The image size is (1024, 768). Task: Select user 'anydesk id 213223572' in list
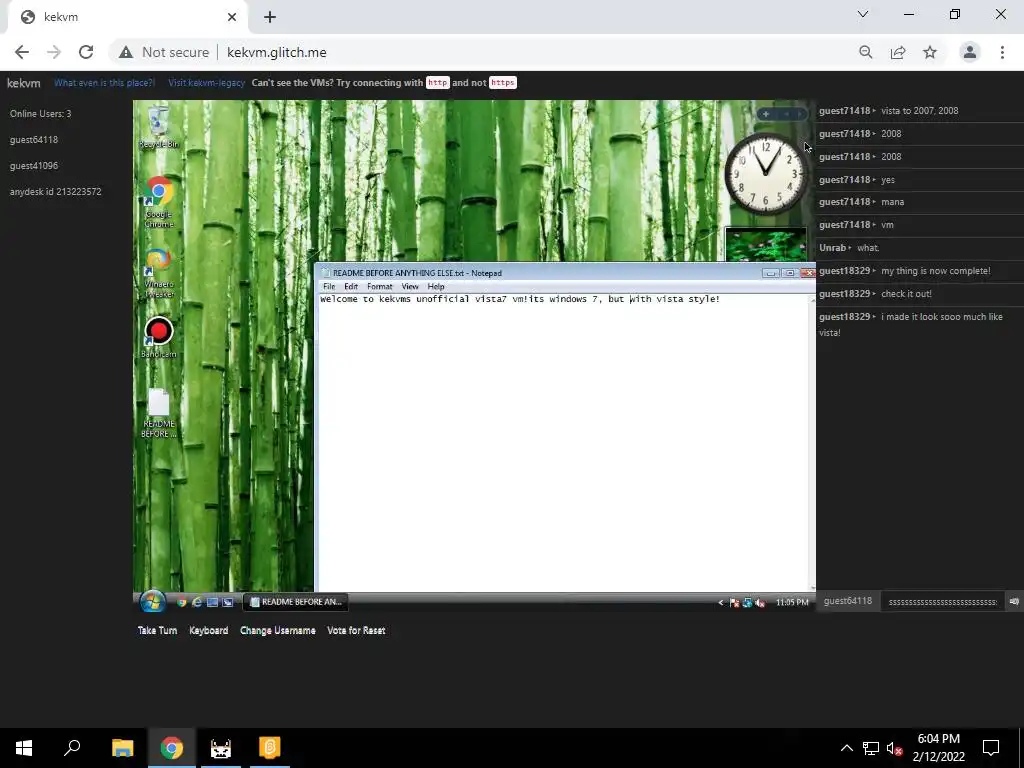pyautogui.click(x=56, y=192)
